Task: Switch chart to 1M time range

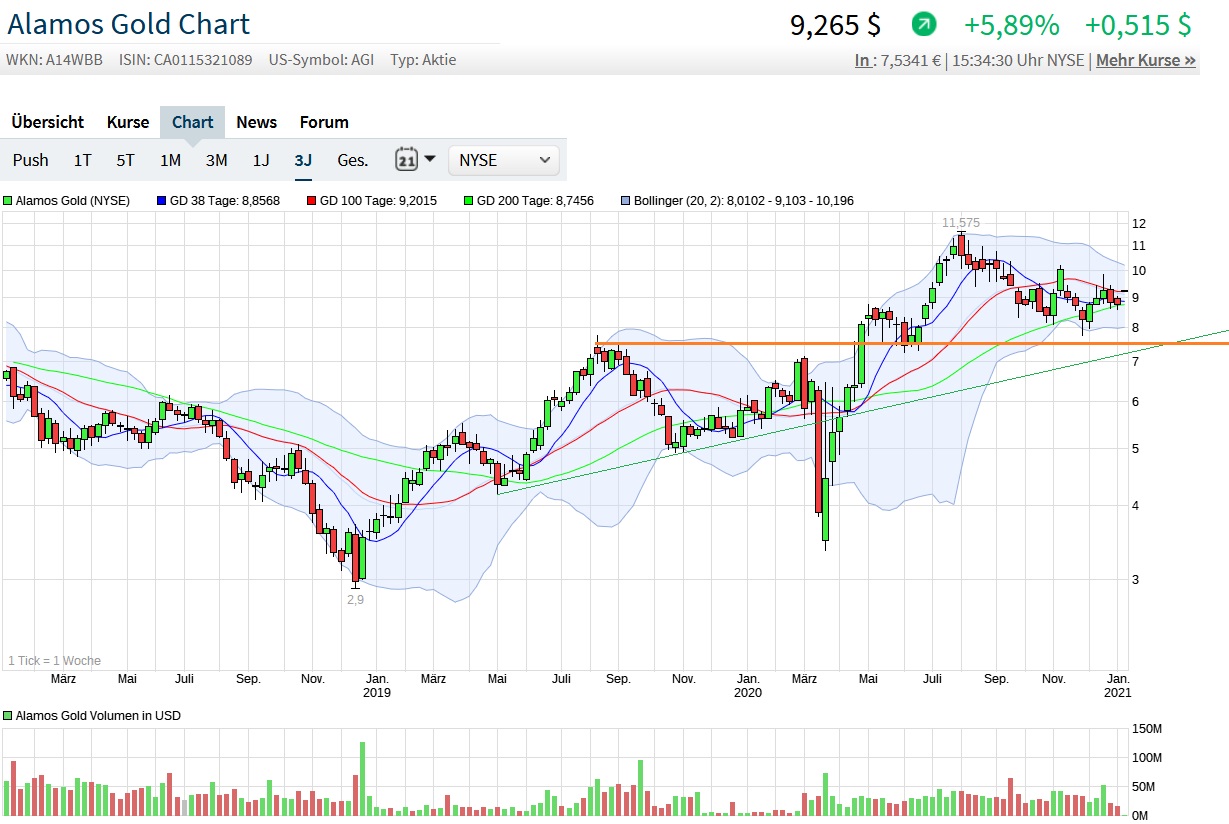Action: point(170,160)
